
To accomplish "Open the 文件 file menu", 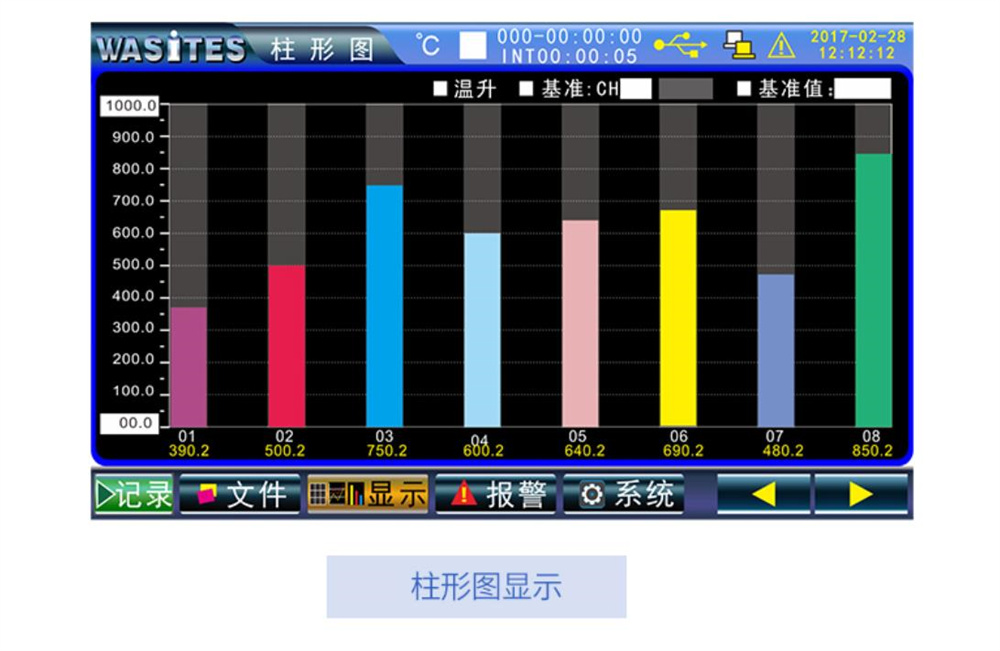I will point(240,494).
